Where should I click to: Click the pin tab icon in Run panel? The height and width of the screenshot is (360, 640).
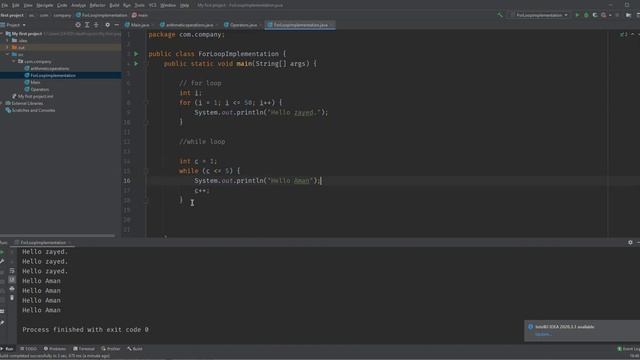(2, 323)
